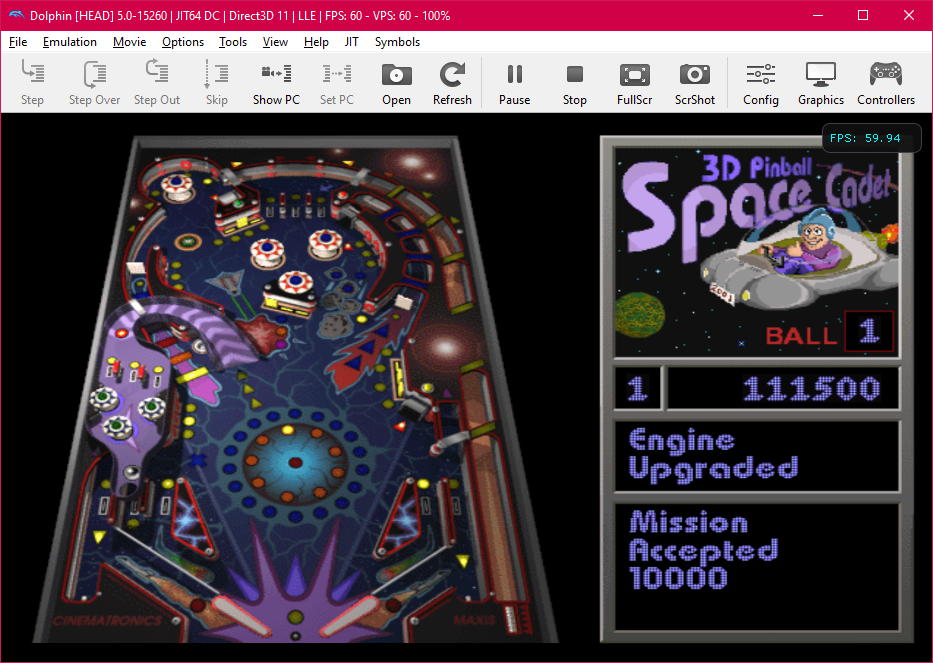Open the Symbols menu
Image resolution: width=933 pixels, height=663 pixels.
397,42
